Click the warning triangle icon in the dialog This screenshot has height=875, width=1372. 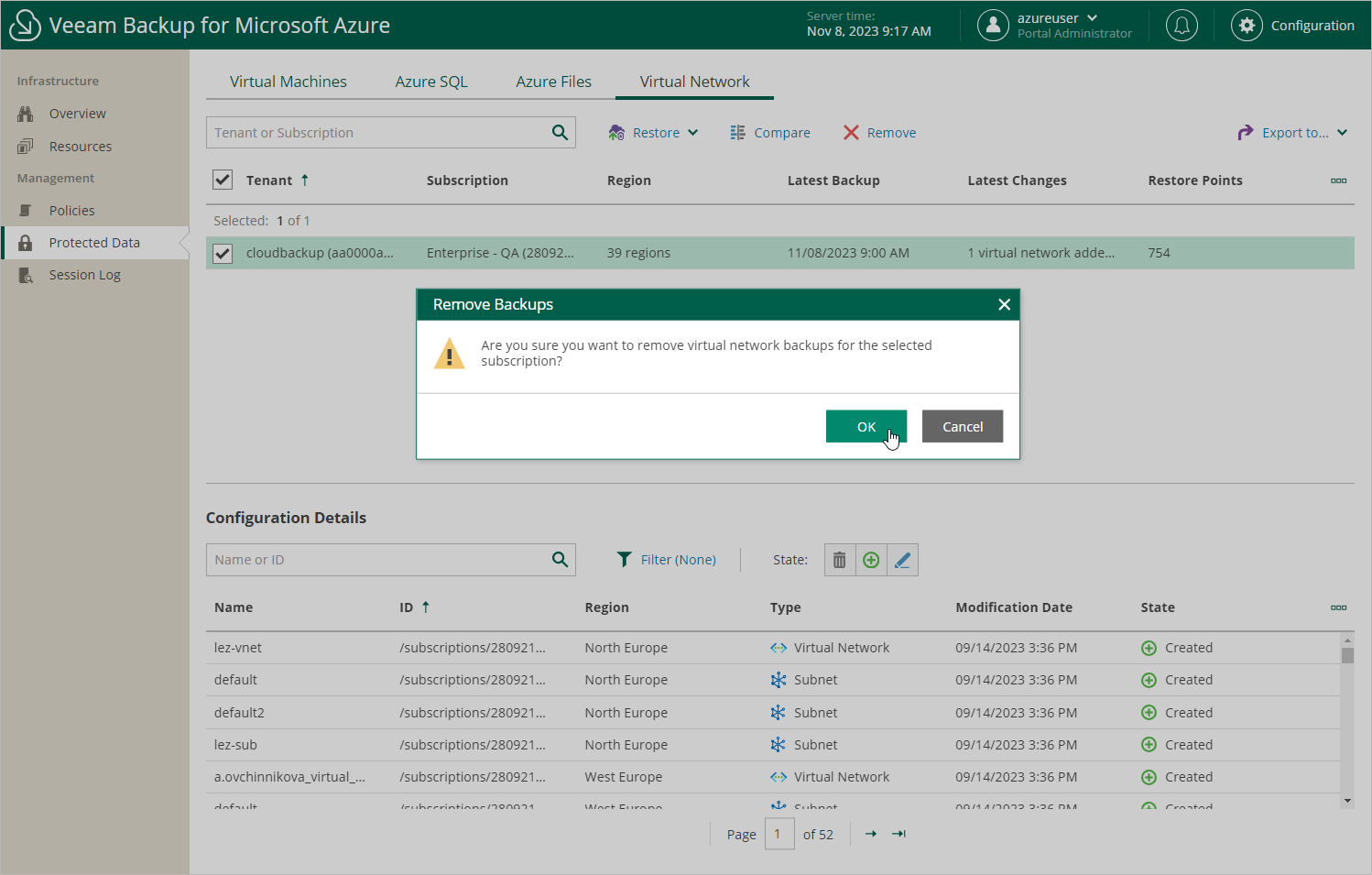(x=449, y=354)
